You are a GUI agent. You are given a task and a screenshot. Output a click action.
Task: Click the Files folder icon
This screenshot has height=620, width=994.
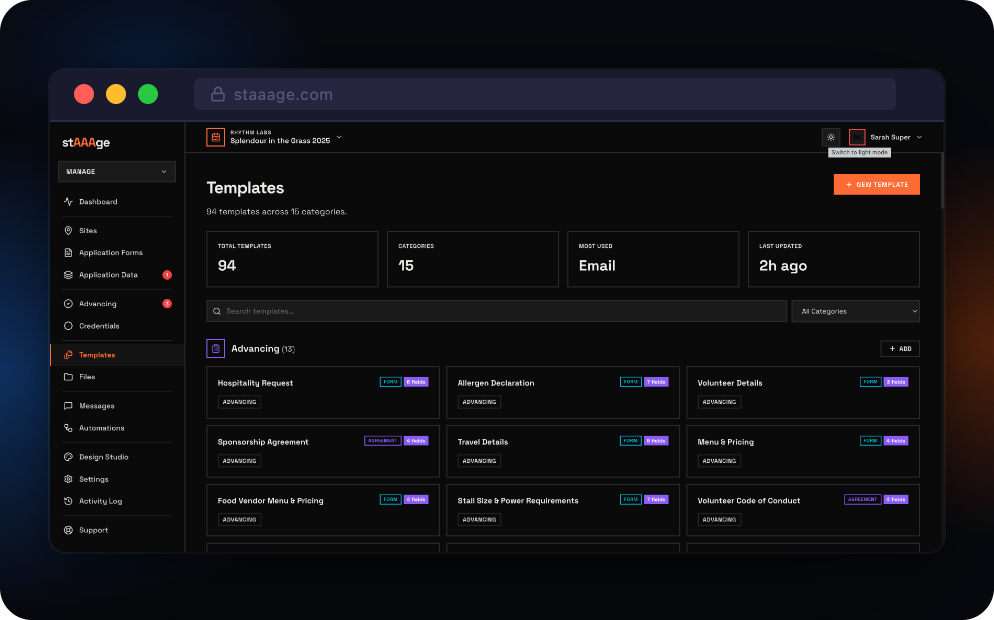point(68,377)
